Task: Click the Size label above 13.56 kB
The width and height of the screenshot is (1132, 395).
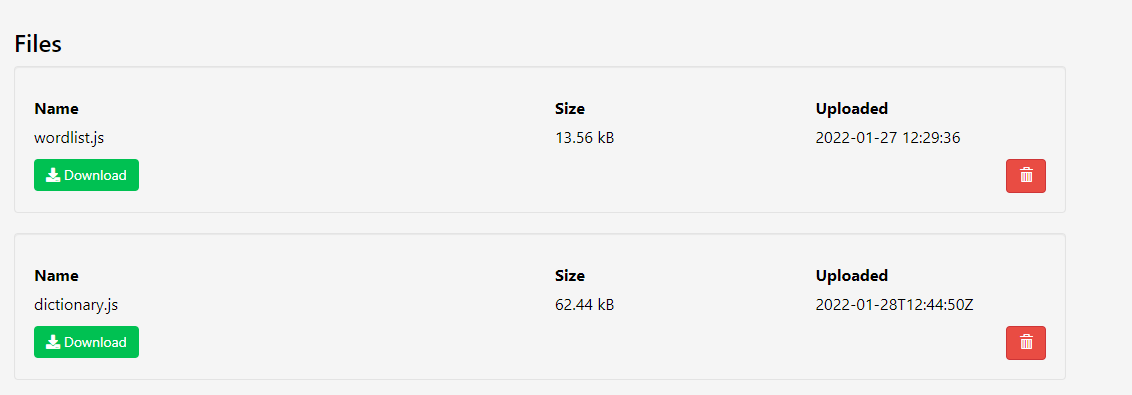Action: pyautogui.click(x=570, y=109)
